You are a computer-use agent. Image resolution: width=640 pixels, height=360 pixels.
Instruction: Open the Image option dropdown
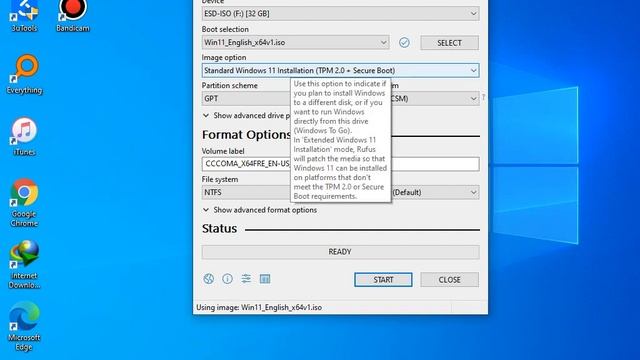[340, 71]
